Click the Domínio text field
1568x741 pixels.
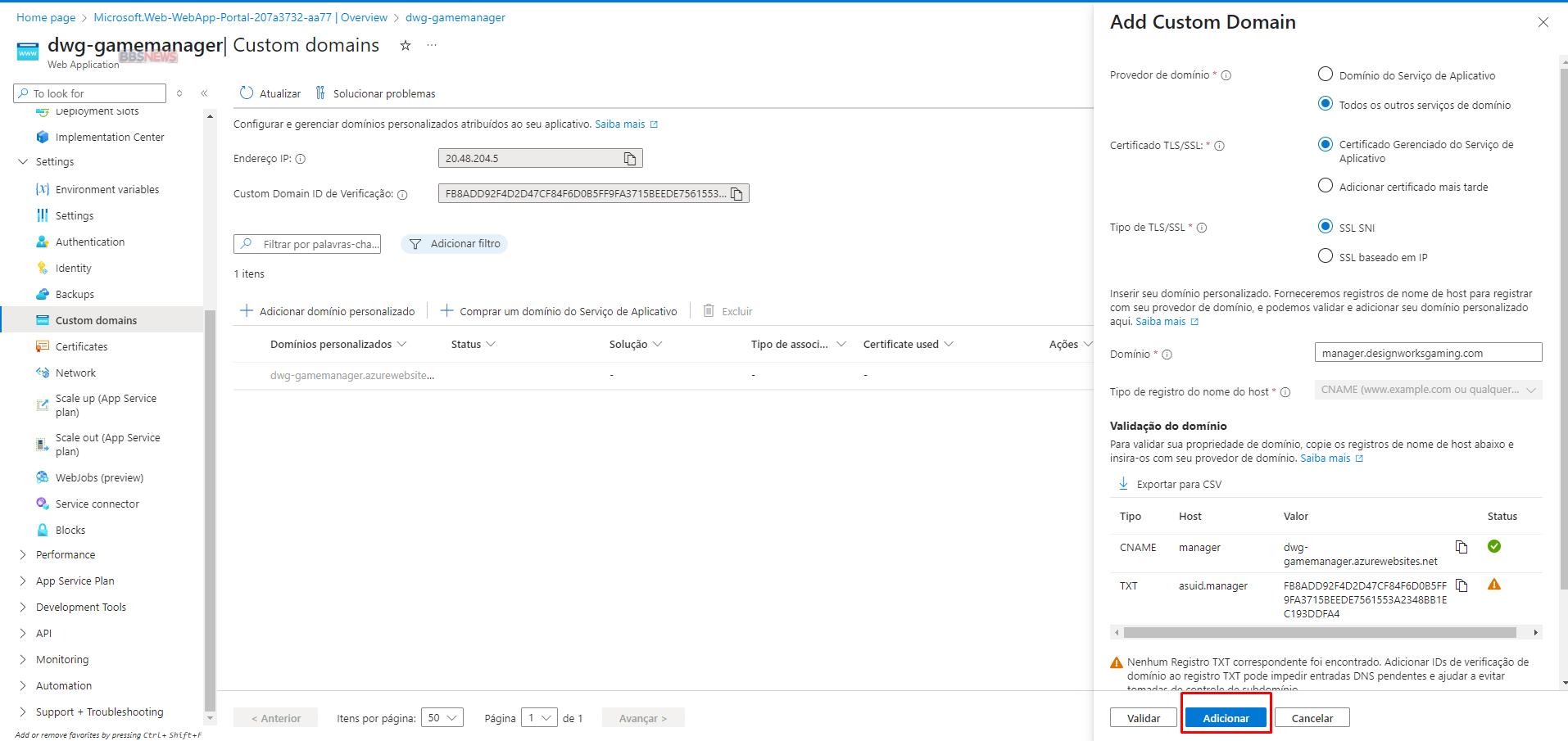(x=1427, y=353)
